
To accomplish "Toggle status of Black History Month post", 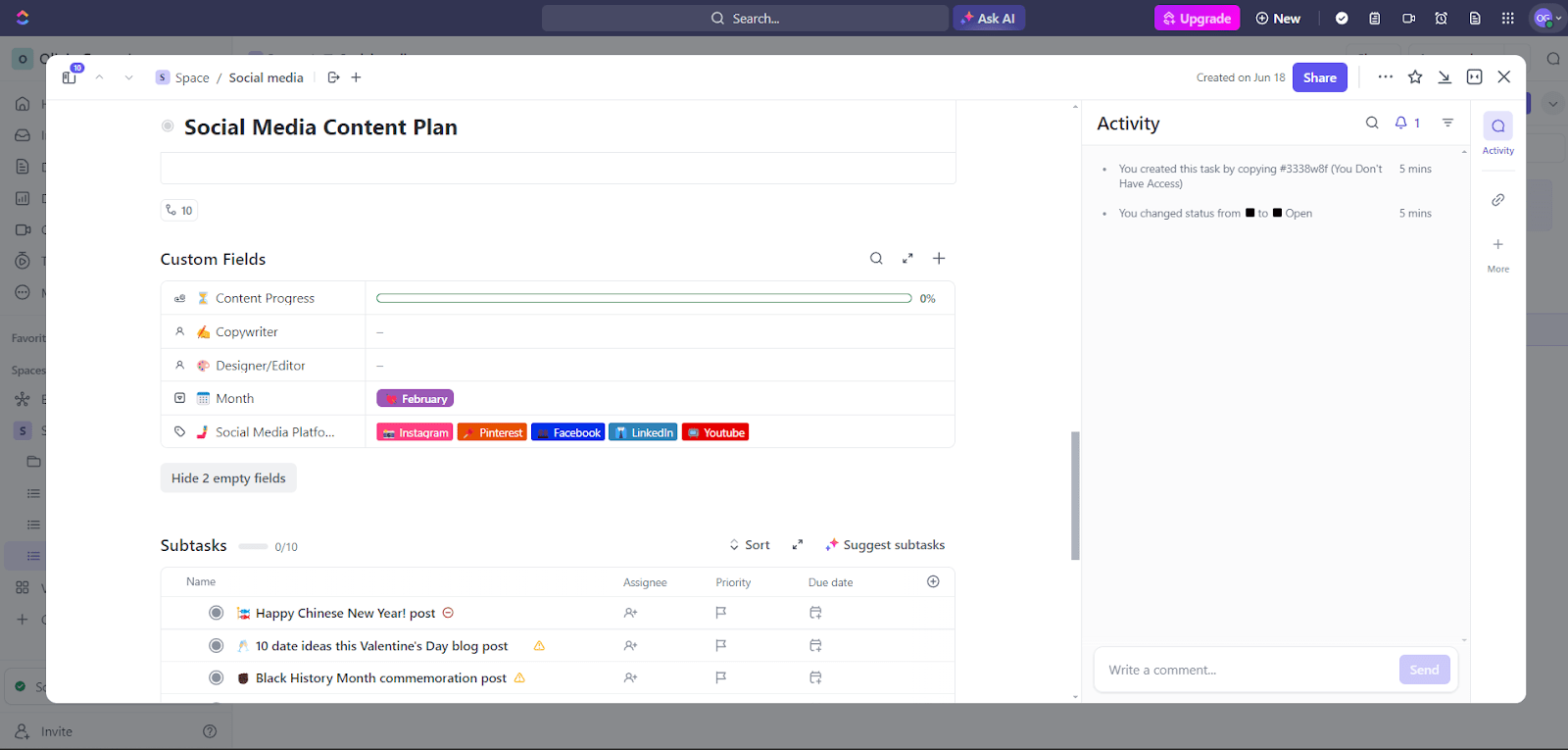I will (x=217, y=677).
